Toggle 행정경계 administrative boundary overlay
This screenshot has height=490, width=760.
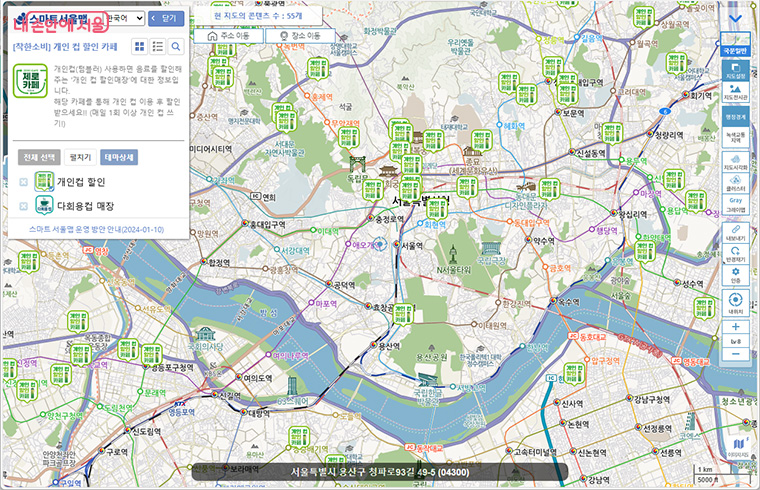click(736, 117)
